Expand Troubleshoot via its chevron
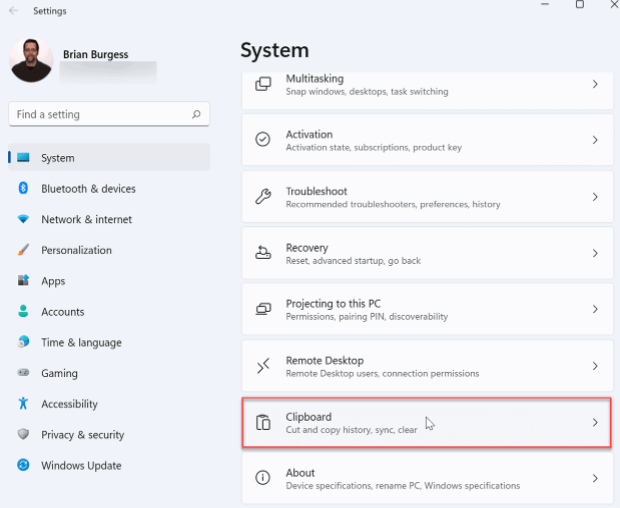Image resolution: width=620 pixels, height=508 pixels. click(595, 196)
